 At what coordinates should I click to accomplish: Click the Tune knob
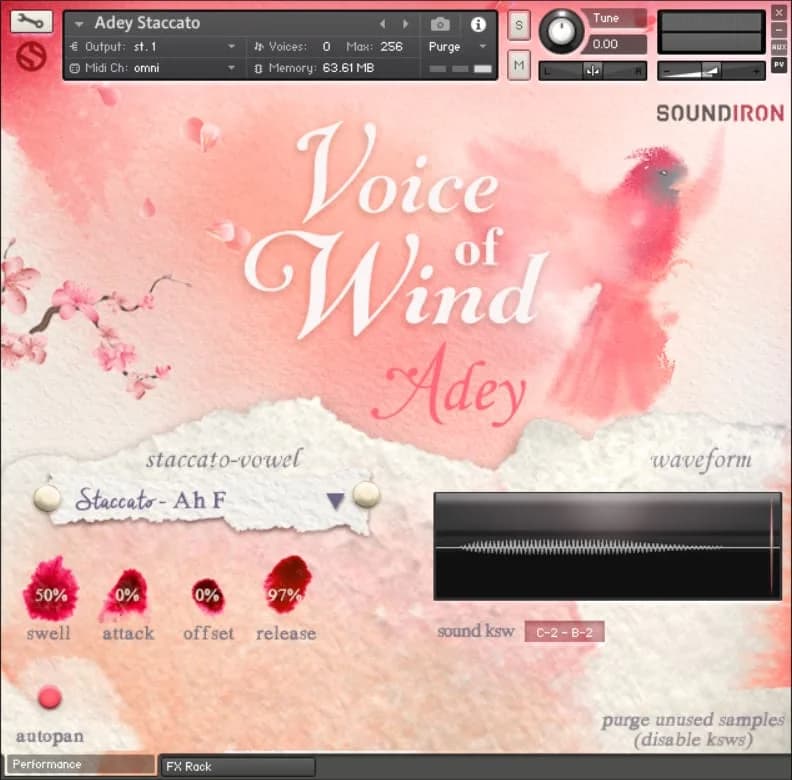[x=561, y=30]
